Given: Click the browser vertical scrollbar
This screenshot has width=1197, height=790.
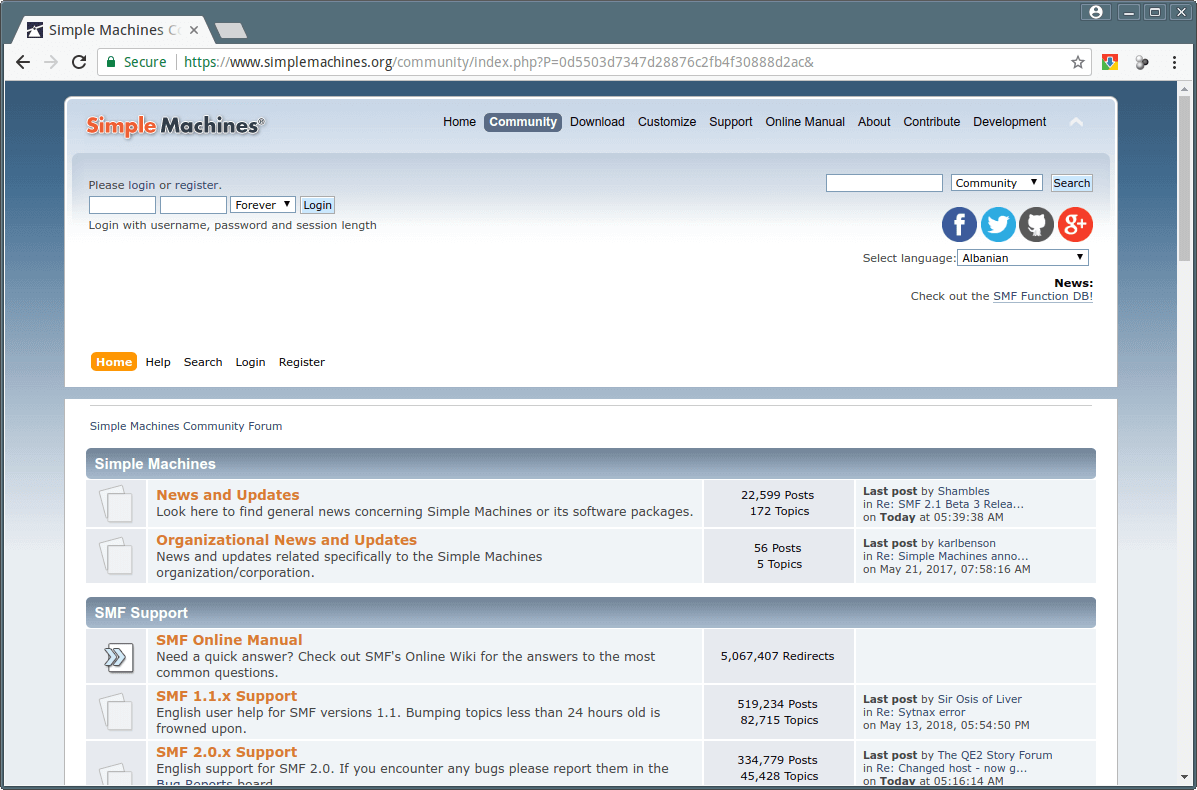Looking at the screenshot, I should tap(1187, 400).
